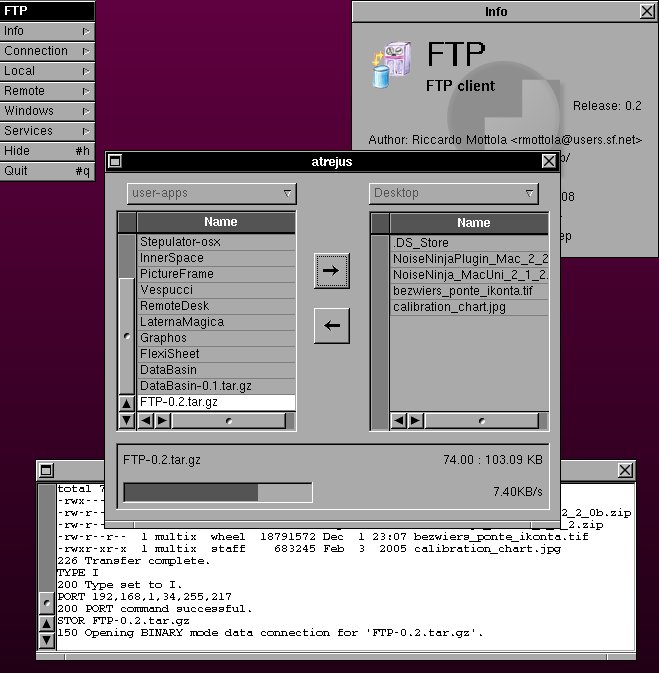Select LaternaMagica in local list

coord(216,322)
